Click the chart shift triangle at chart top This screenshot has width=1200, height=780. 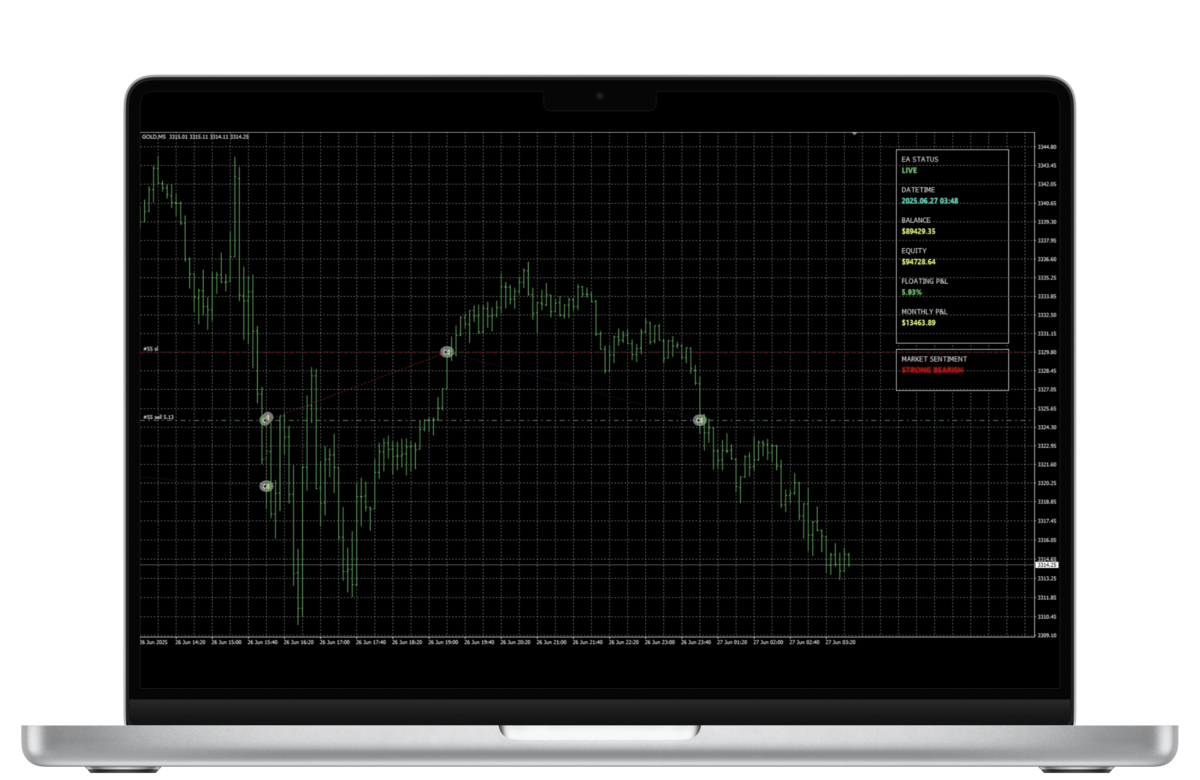854,132
